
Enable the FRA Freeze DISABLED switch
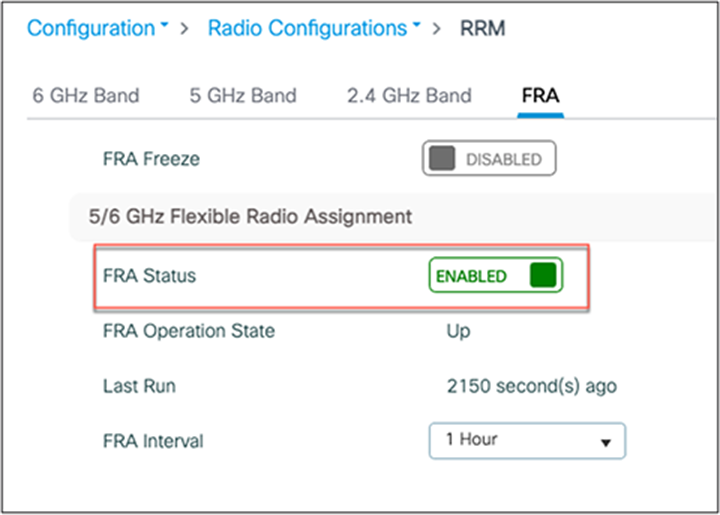click(x=488, y=159)
